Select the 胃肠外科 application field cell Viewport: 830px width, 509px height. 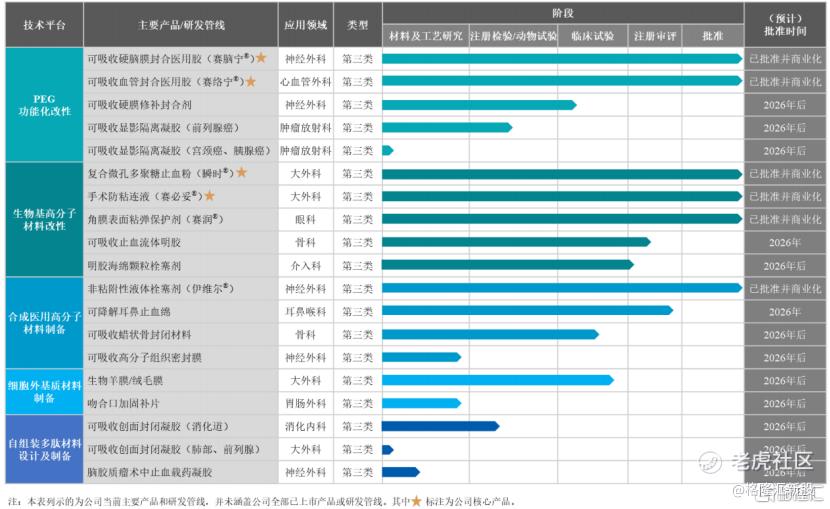[305, 403]
